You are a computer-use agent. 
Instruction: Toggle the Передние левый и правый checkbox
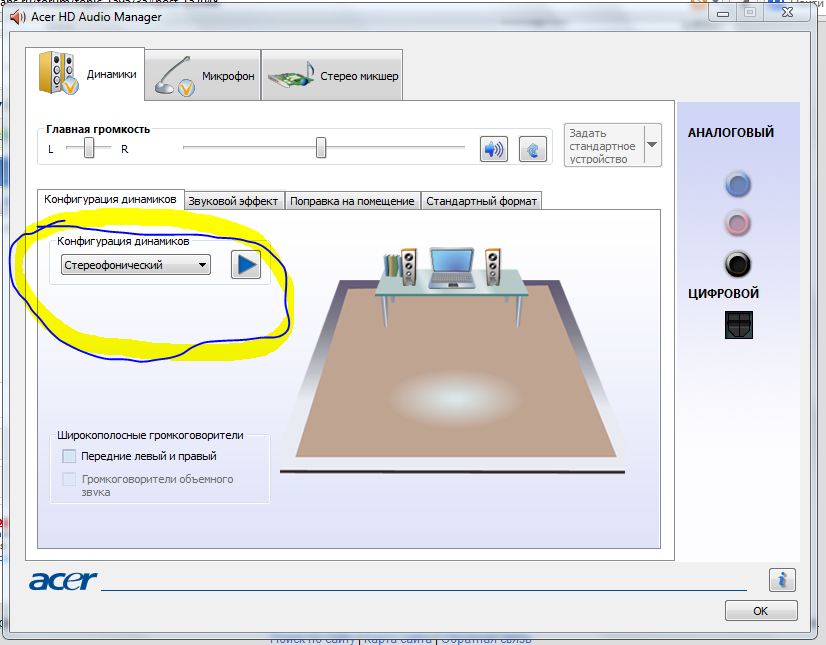pos(69,456)
